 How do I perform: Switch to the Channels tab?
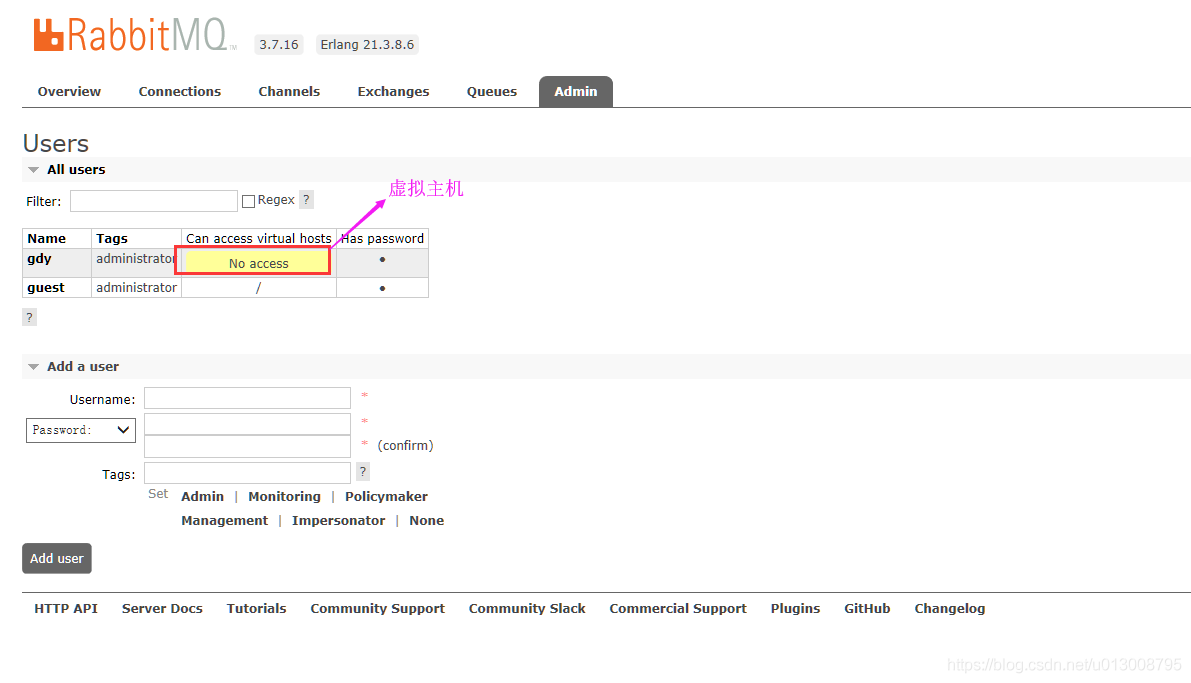point(289,91)
